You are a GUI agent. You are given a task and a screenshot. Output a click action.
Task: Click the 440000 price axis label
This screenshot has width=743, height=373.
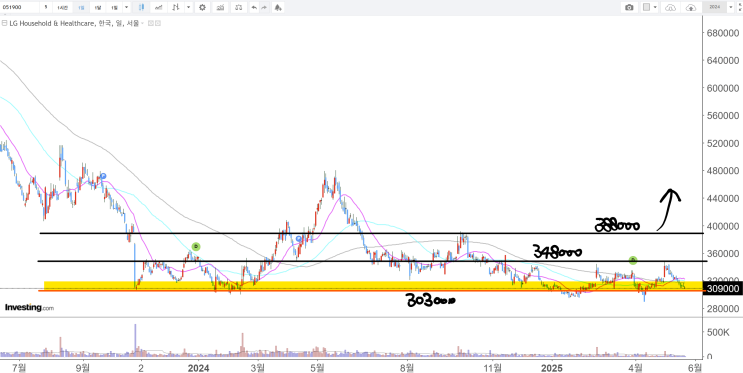click(x=722, y=198)
